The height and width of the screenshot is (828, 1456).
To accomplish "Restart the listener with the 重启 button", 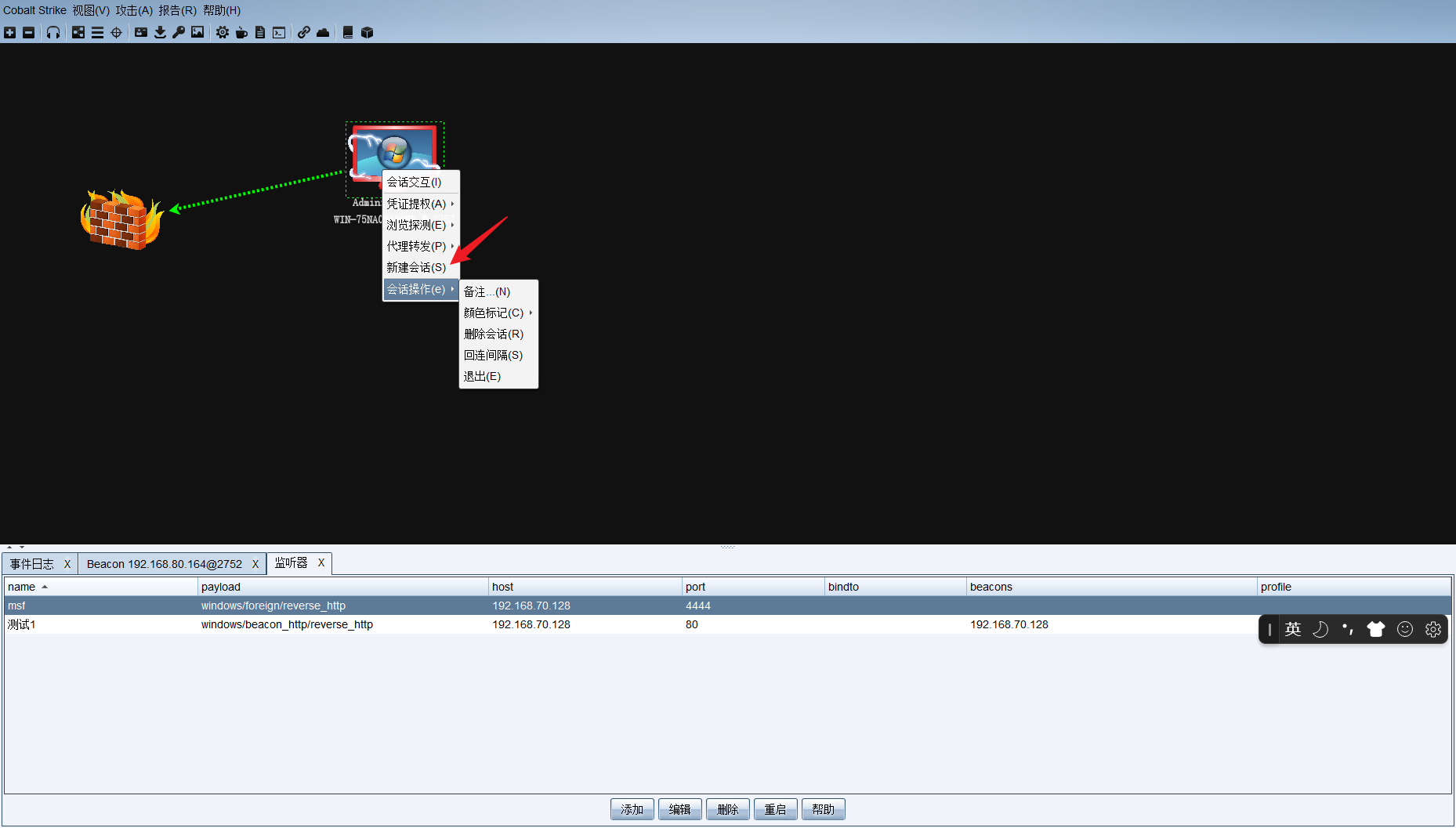I will pos(775,808).
